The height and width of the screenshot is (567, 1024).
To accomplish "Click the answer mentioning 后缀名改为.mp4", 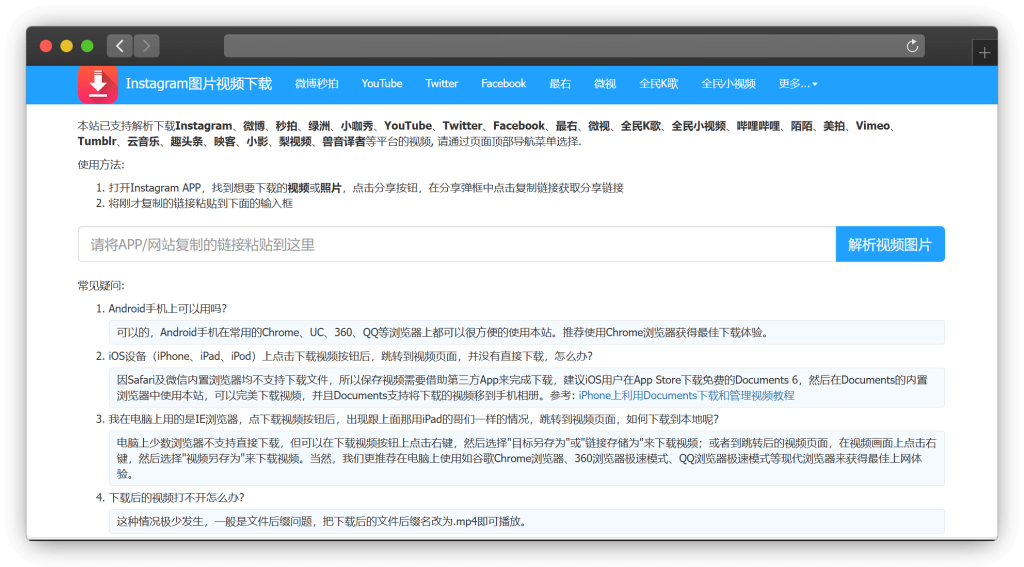I will [526, 521].
